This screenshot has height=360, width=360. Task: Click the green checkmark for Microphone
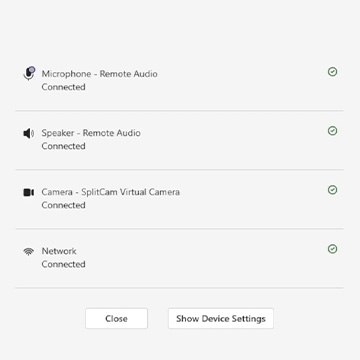[x=332, y=72]
